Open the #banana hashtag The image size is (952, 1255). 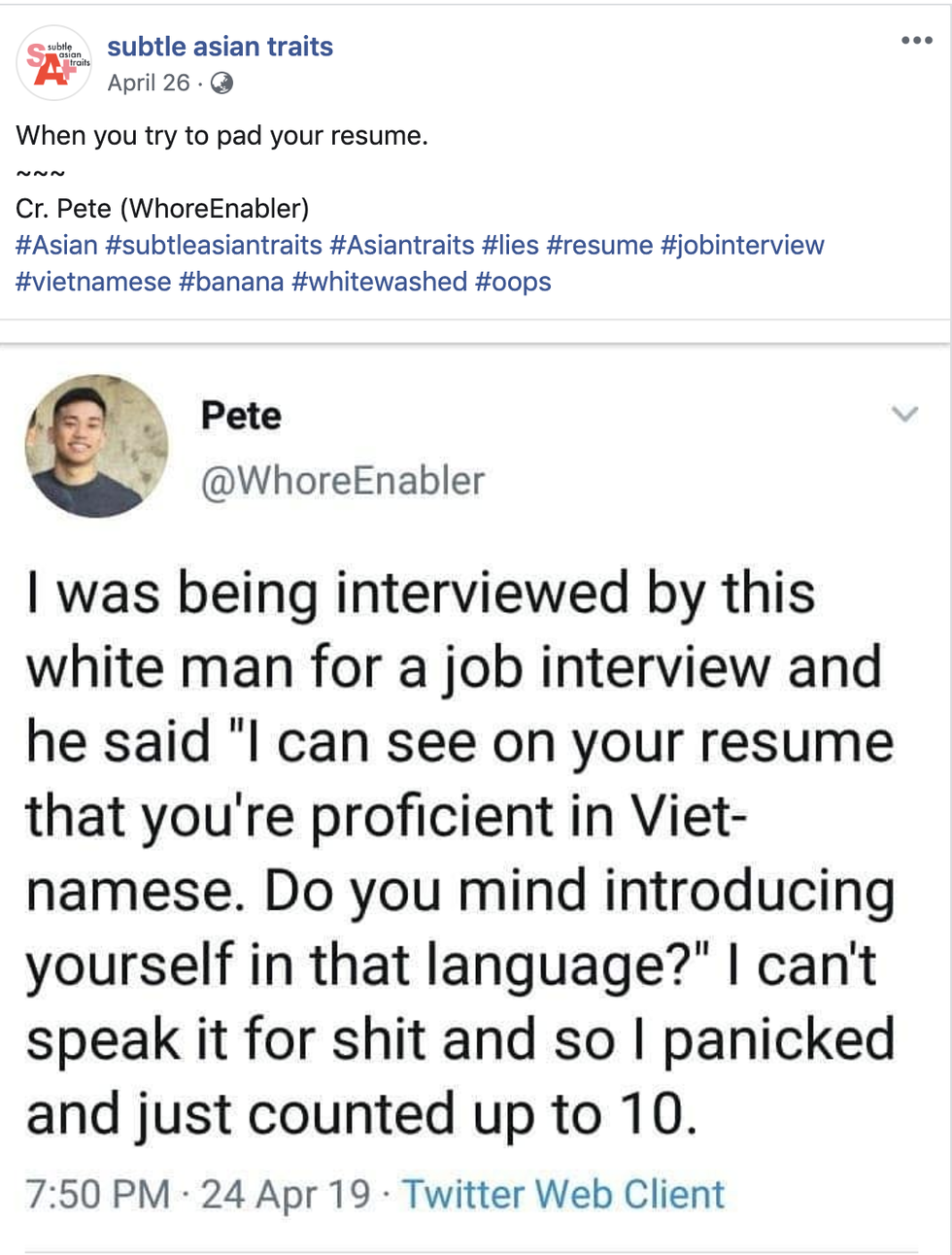pyautogui.click(x=231, y=282)
